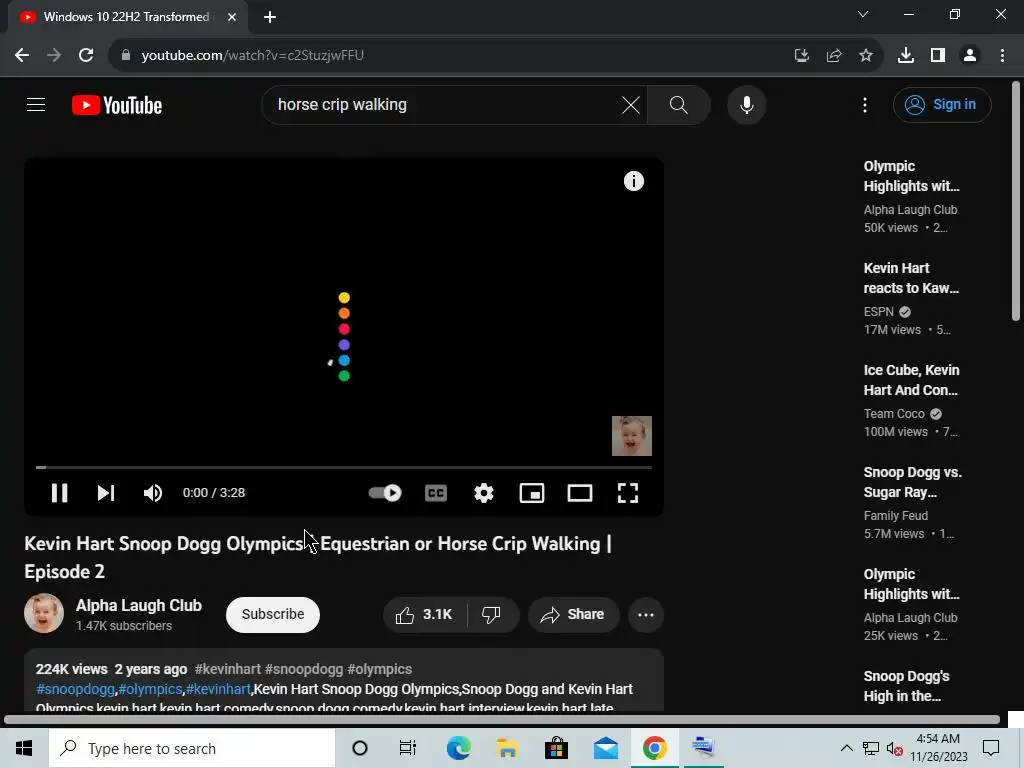Image resolution: width=1024 pixels, height=768 pixels.
Task: Open Ice Cube, Kevin Hart And Con... video
Action: [x=911, y=380]
